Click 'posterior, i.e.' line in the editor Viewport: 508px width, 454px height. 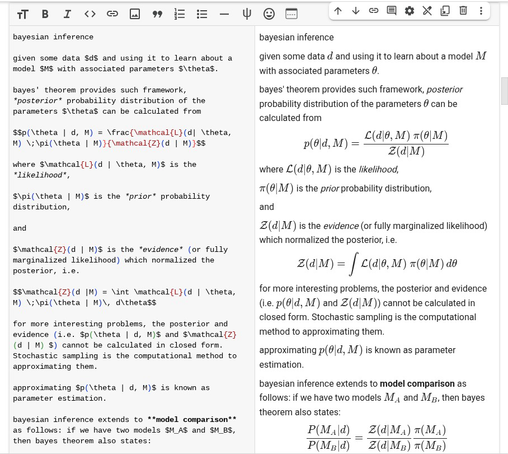(x=46, y=271)
